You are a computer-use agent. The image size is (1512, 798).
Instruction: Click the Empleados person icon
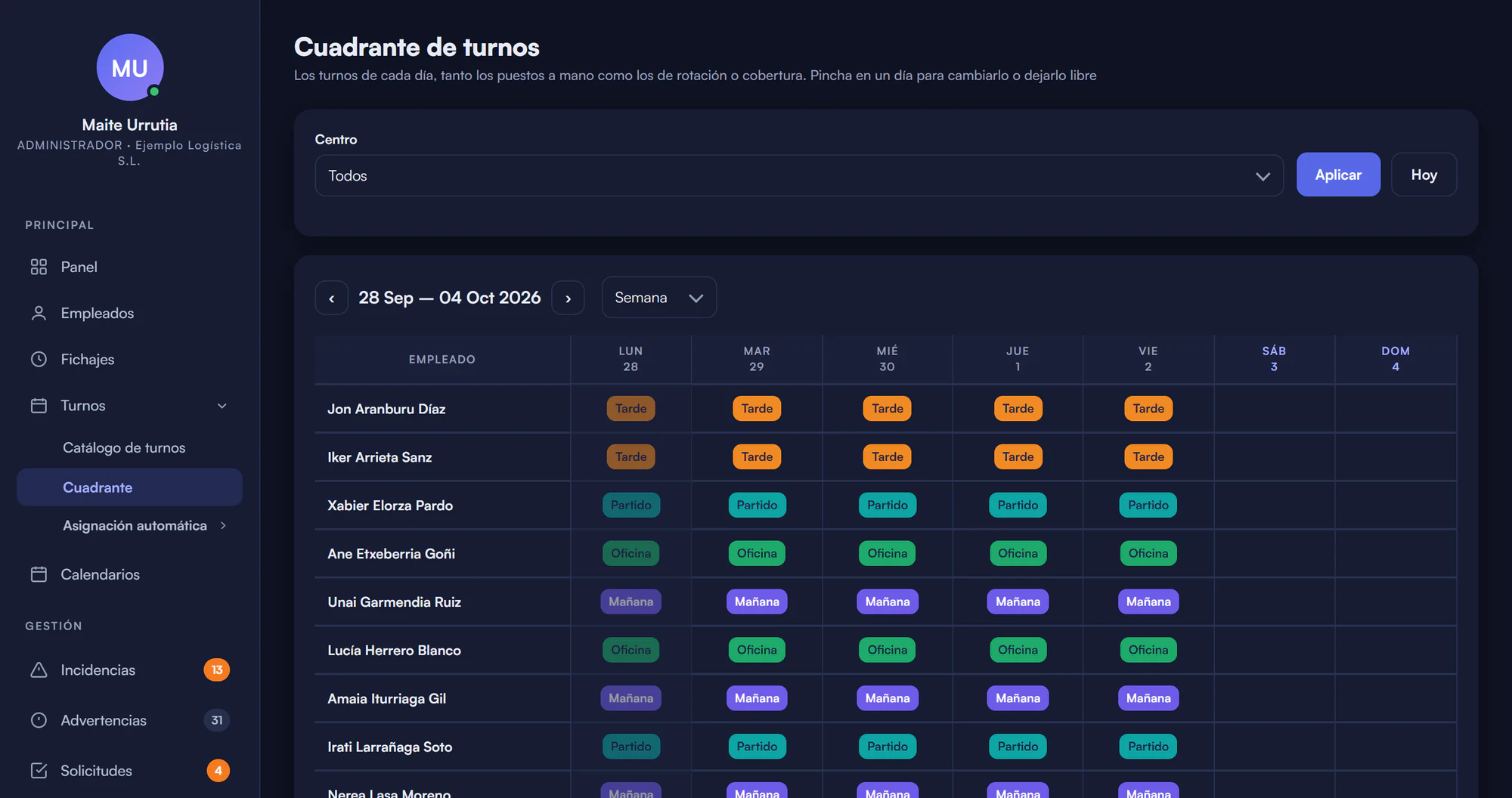click(39, 313)
